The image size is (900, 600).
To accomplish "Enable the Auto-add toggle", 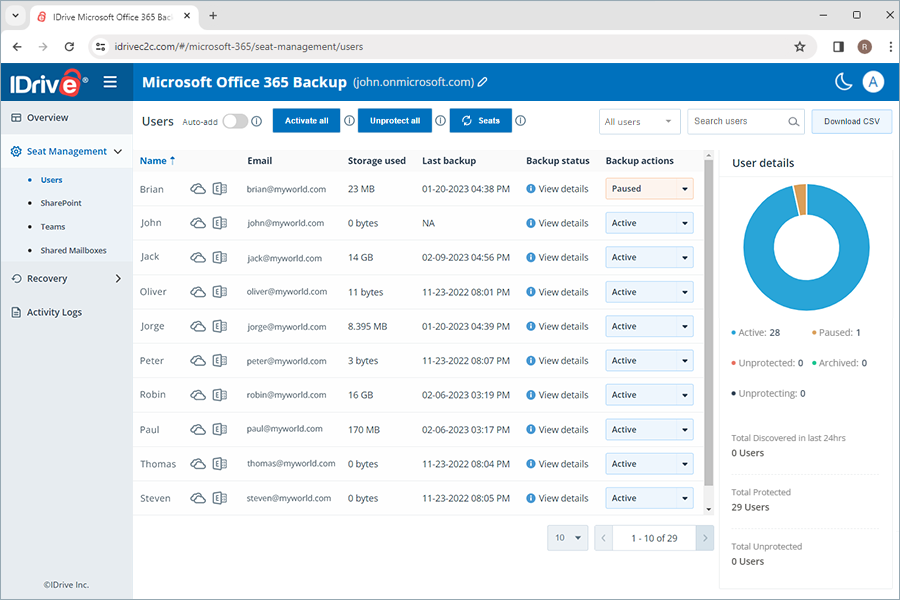I will point(235,121).
